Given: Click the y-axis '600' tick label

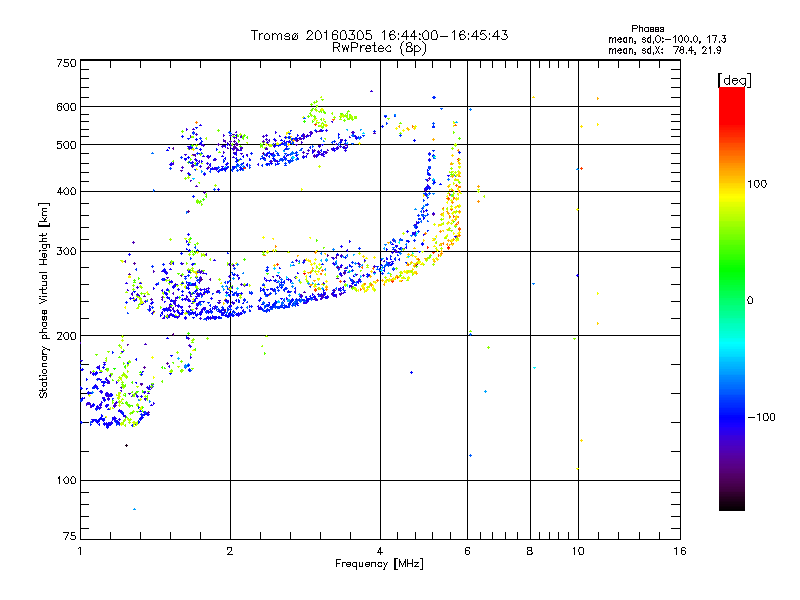Looking at the screenshot, I should pos(67,107).
